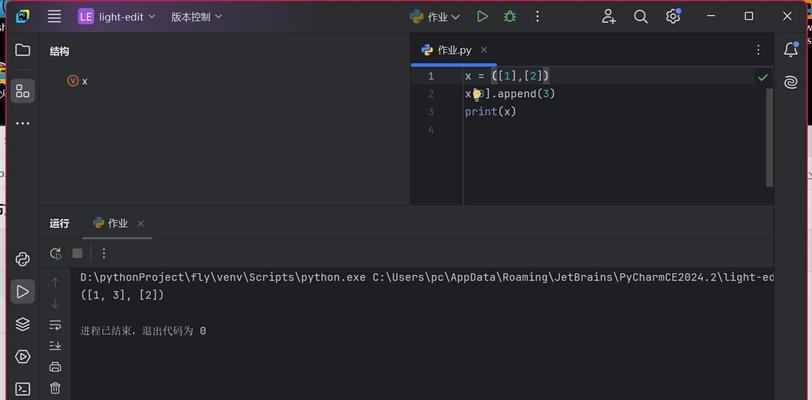Open the main hamburger menu
Viewport: 812px width, 400px height.
point(54,17)
